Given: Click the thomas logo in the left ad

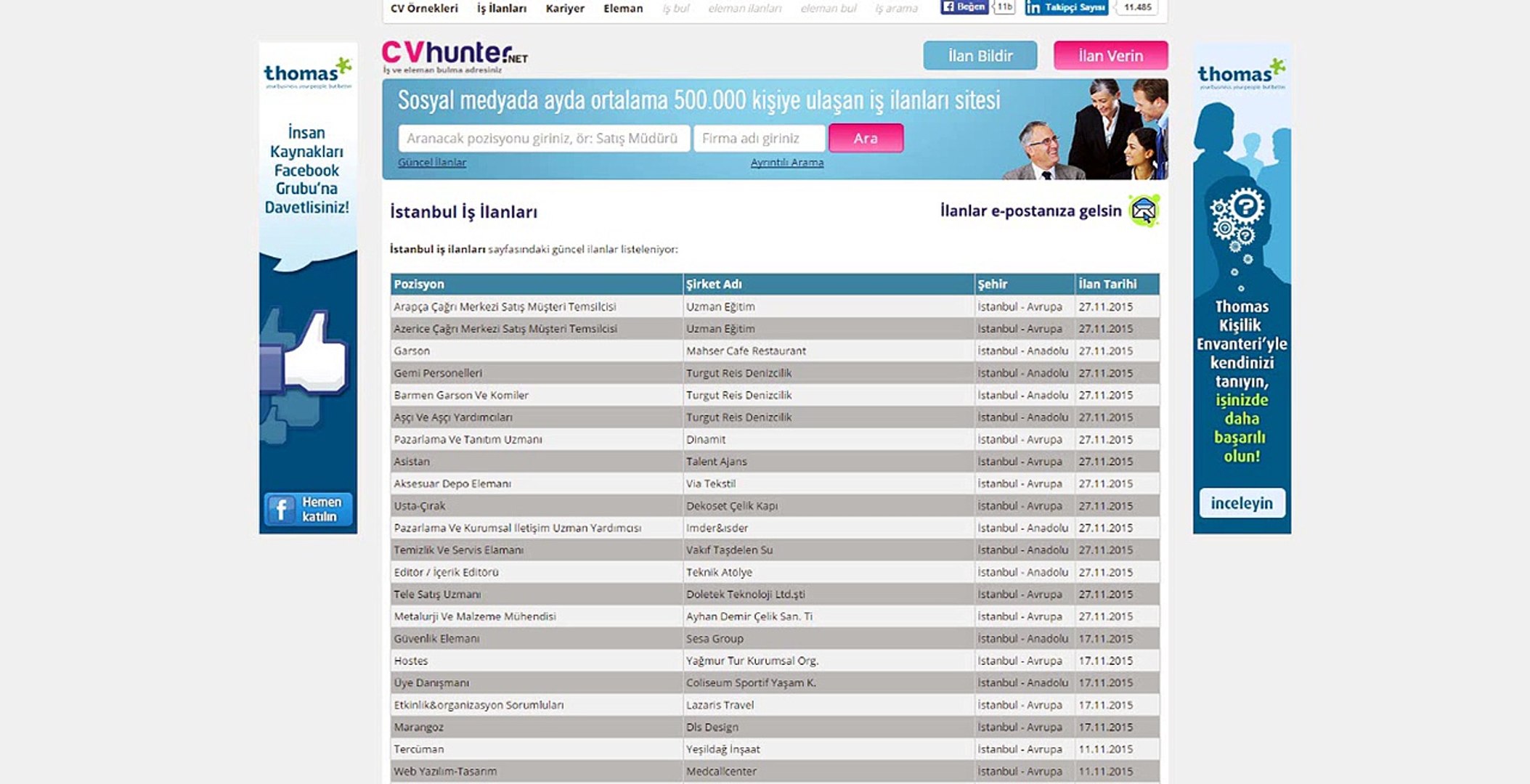Looking at the screenshot, I should click(x=307, y=73).
